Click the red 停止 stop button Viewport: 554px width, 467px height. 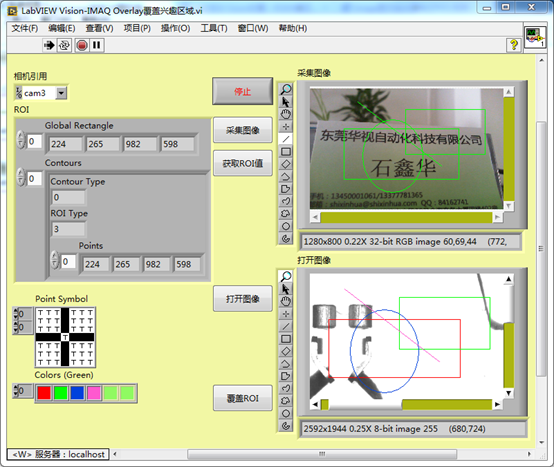(x=243, y=91)
